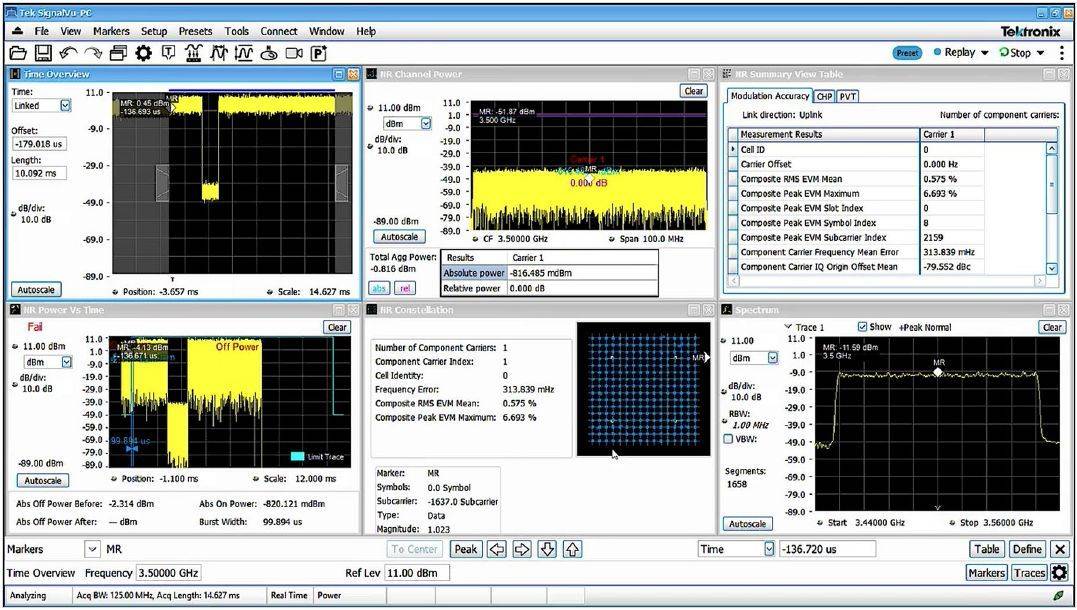Open the gear icon next to Traces button
Viewport: 1077px width, 610px height.
pyautogui.click(x=1060, y=572)
